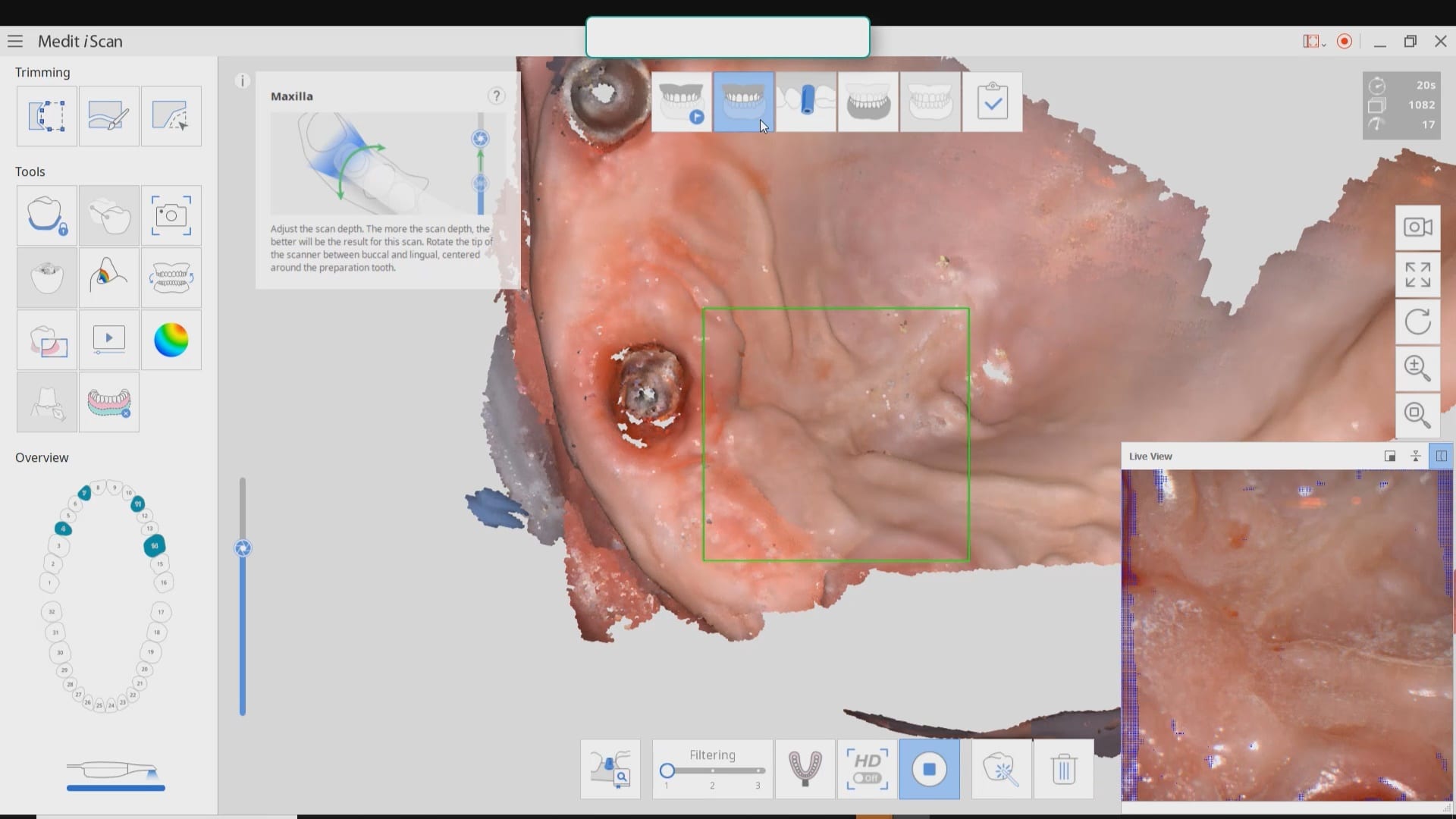
Task: Click the color wheel tool icon
Action: [171, 340]
